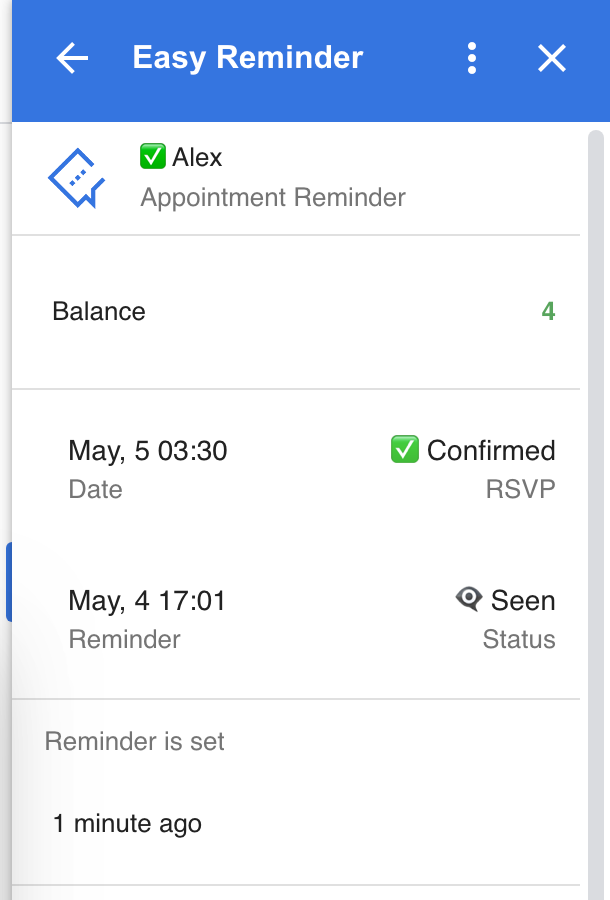The image size is (610, 900).
Task: Click the Easy Reminder ticket logo icon
Action: point(77,178)
